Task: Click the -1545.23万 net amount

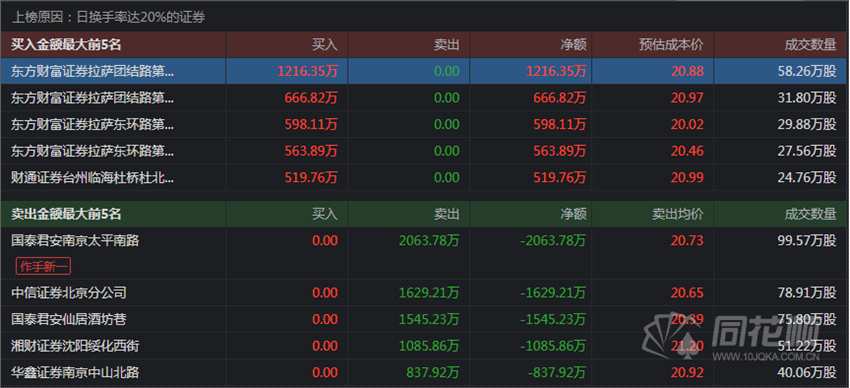Action: [553, 320]
